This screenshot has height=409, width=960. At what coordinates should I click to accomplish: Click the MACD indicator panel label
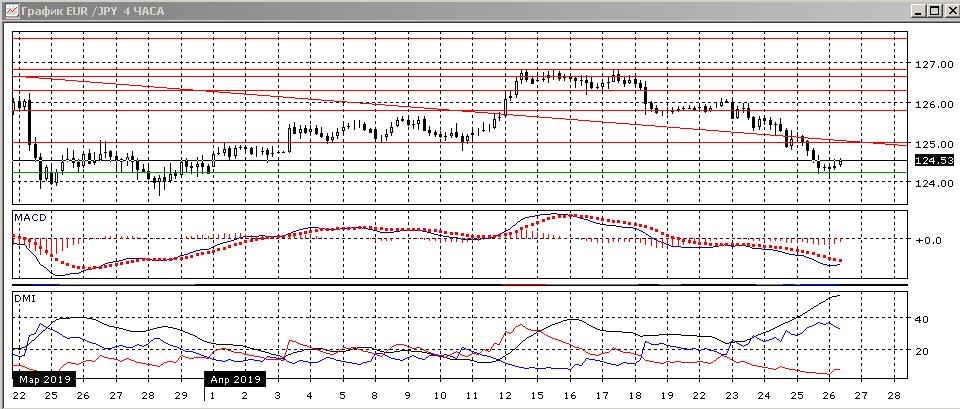(x=31, y=217)
